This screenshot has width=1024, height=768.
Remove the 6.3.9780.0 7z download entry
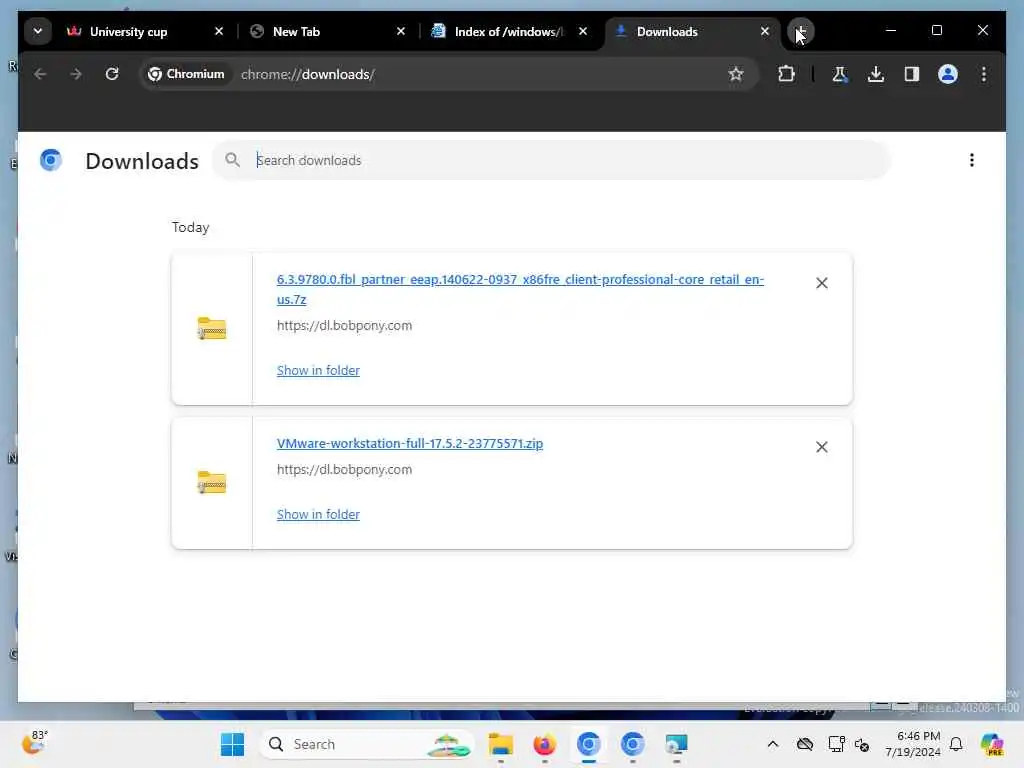click(822, 283)
